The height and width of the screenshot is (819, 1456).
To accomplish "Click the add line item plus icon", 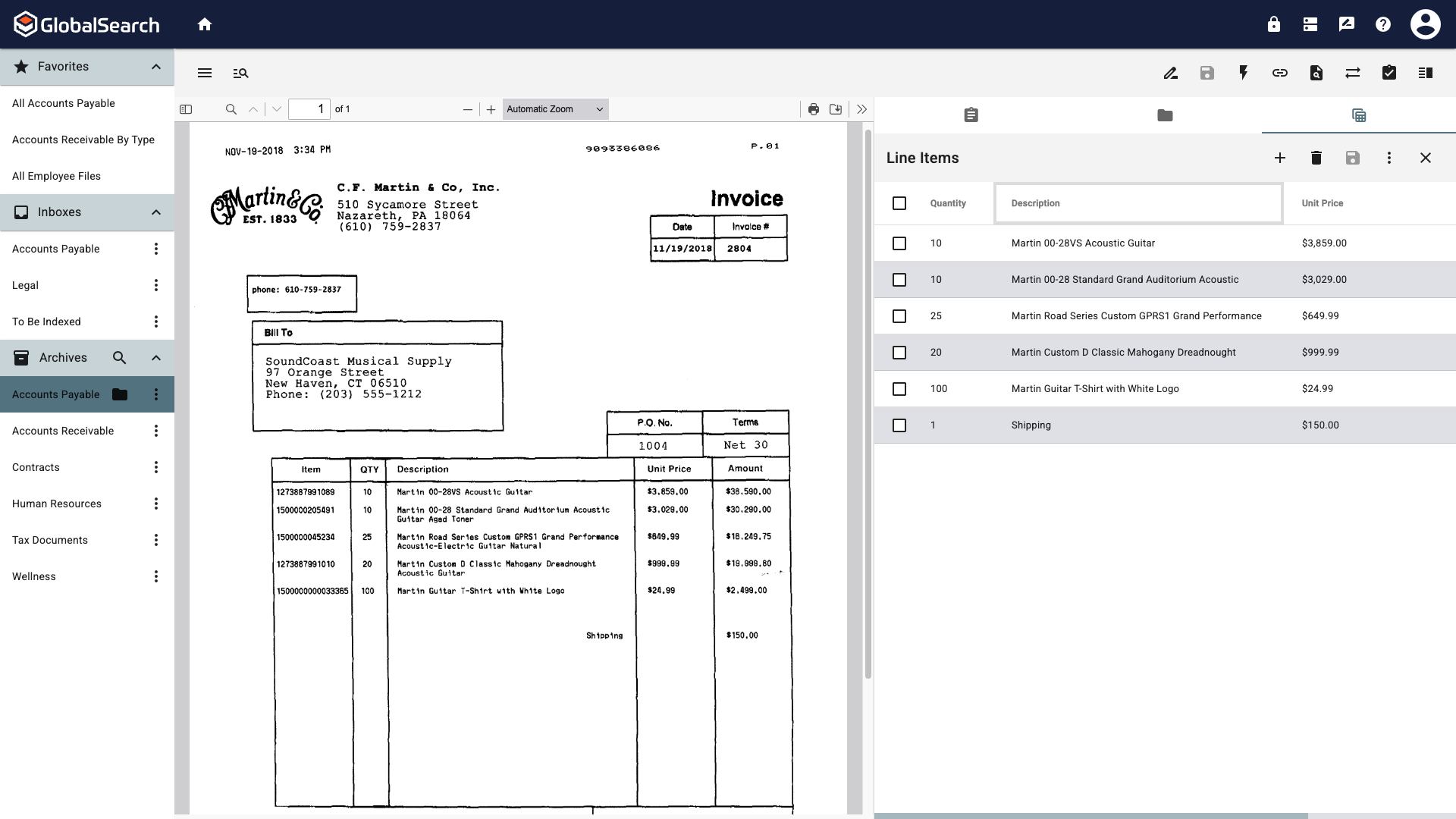I will (1279, 158).
